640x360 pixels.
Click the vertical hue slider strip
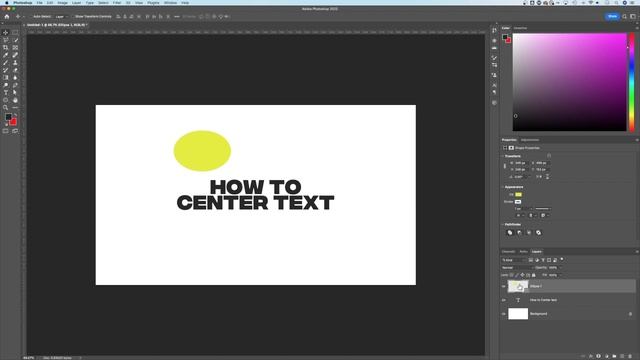(632, 82)
